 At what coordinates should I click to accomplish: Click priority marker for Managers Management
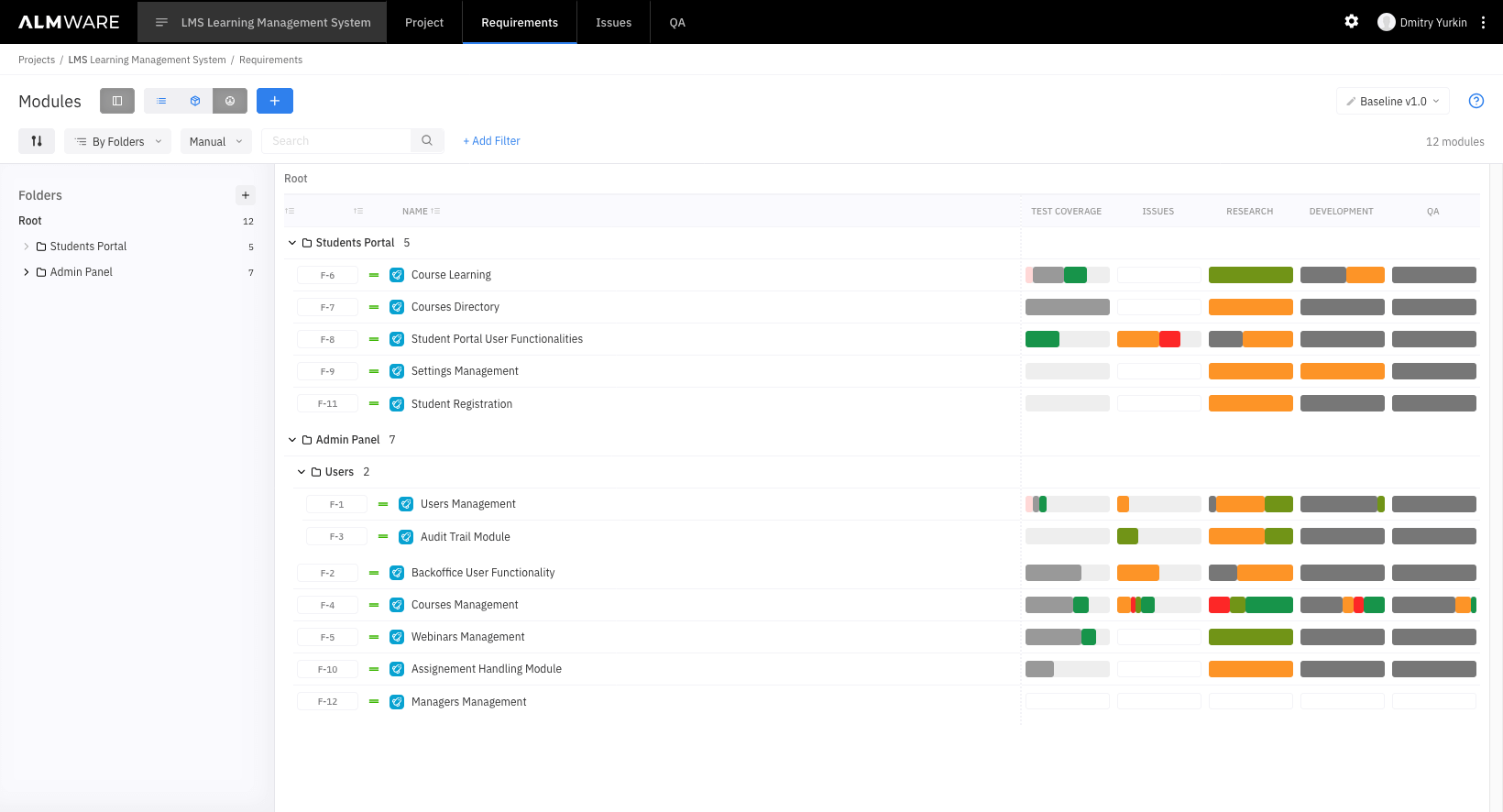(374, 702)
